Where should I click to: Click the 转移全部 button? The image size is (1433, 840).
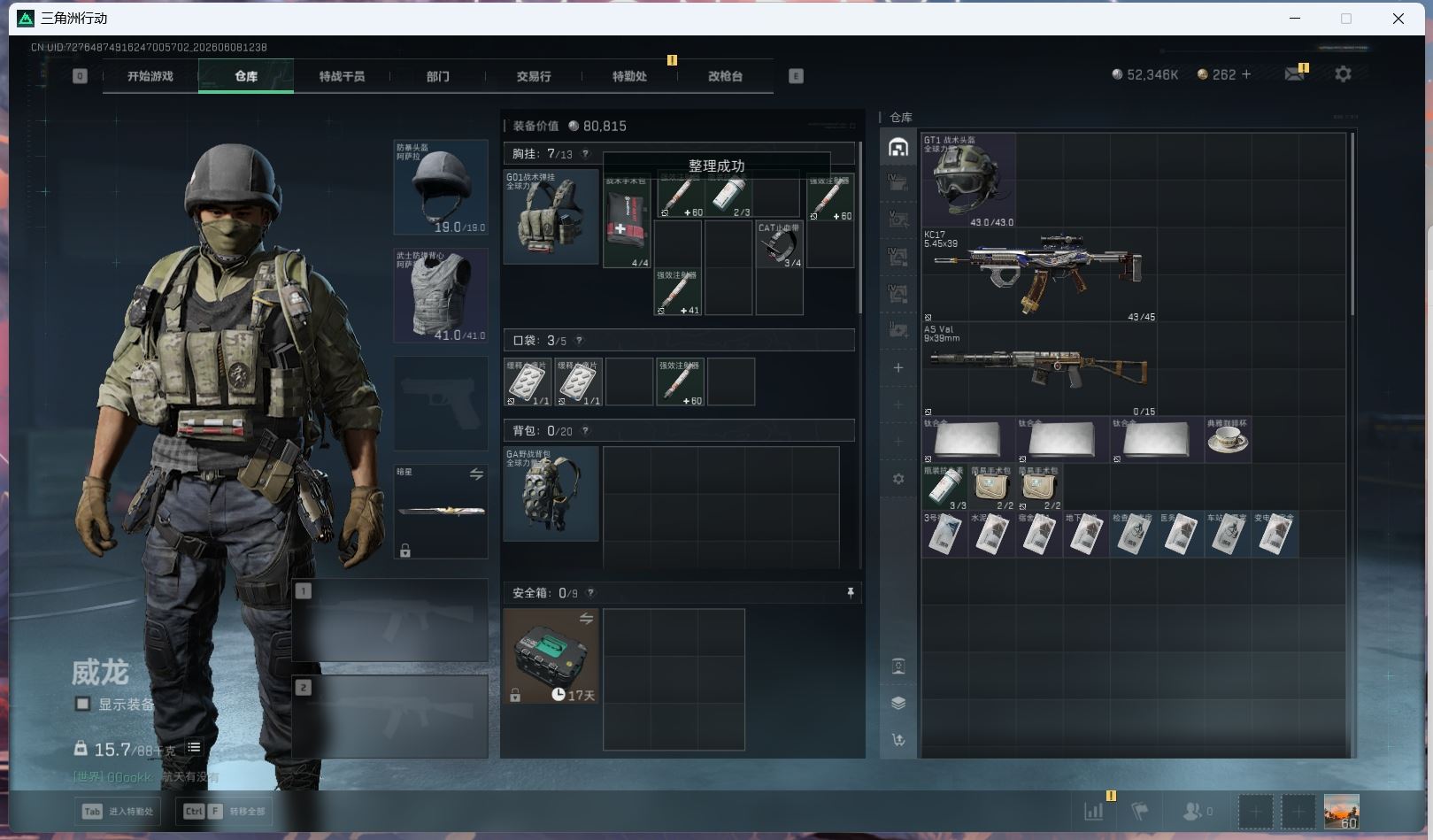225,811
